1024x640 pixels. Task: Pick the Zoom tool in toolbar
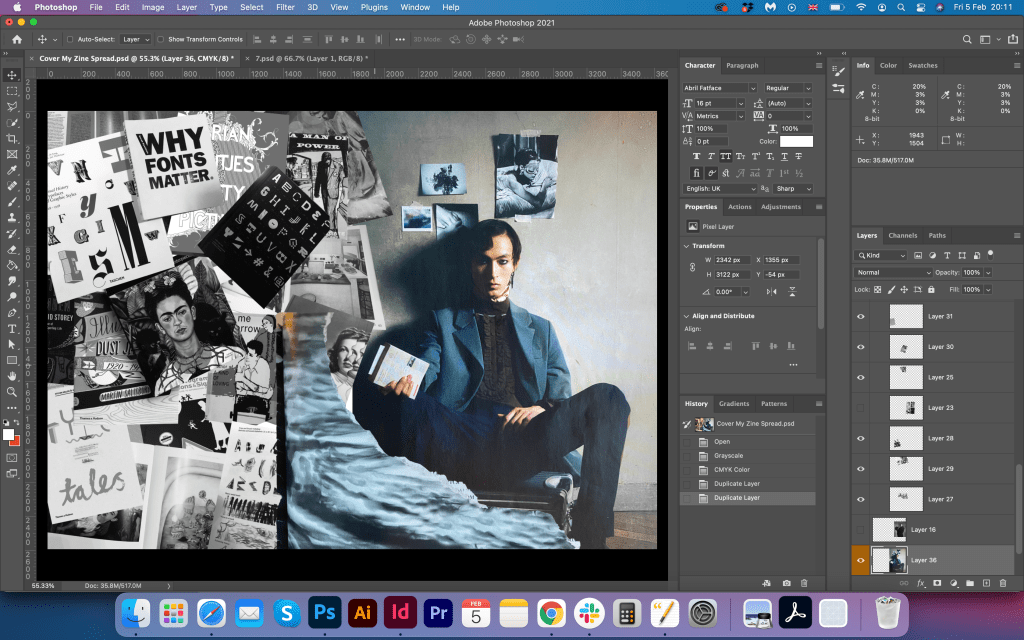click(x=12, y=391)
